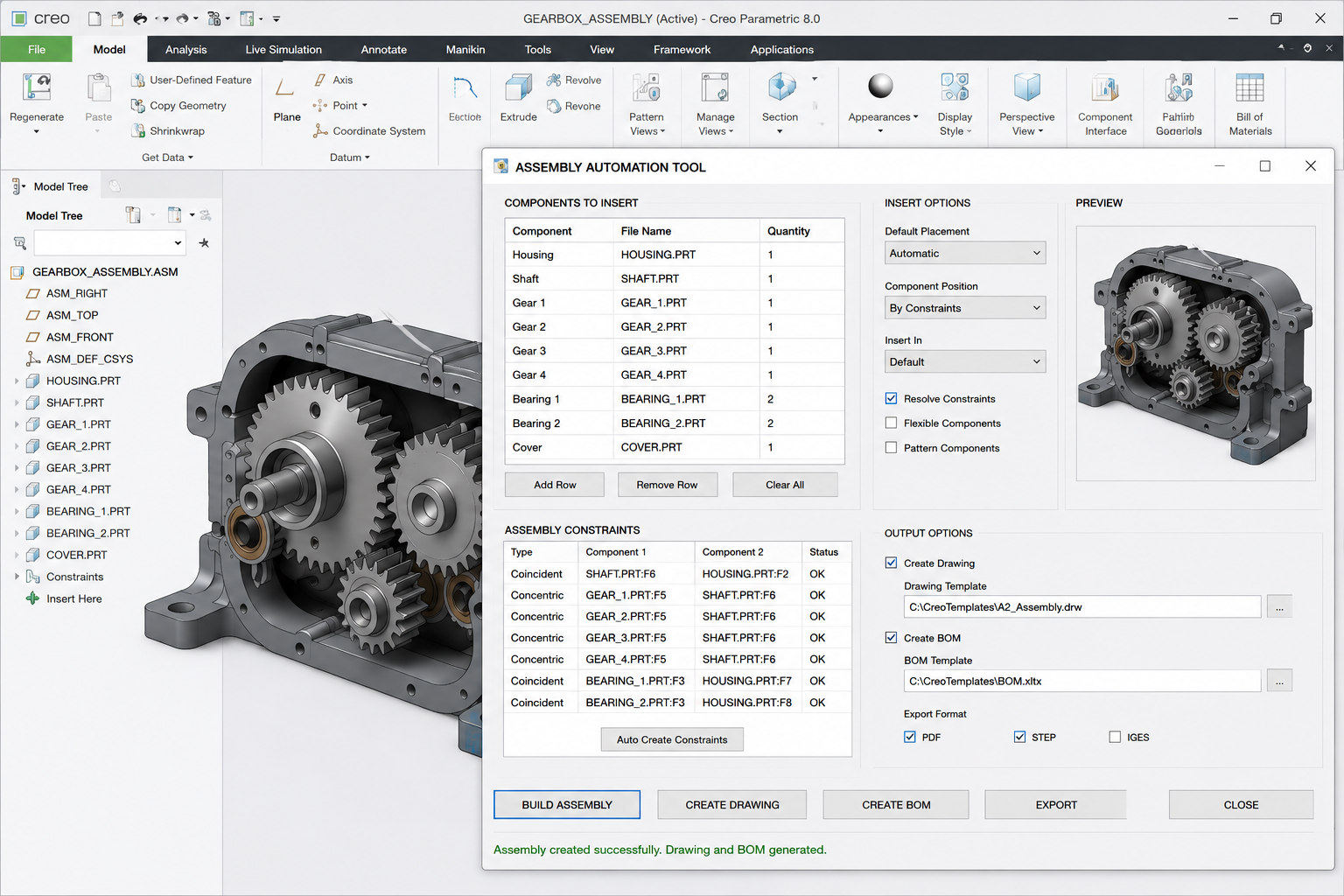Click the Coordinate System icon
Viewport: 1344px width, 896px height.
tap(320, 130)
